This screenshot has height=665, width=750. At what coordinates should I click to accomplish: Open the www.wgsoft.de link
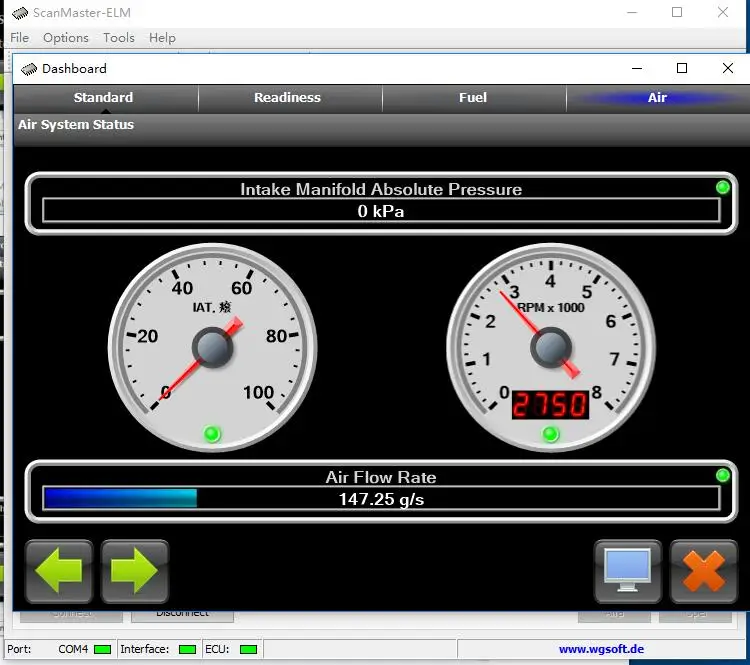(x=601, y=649)
